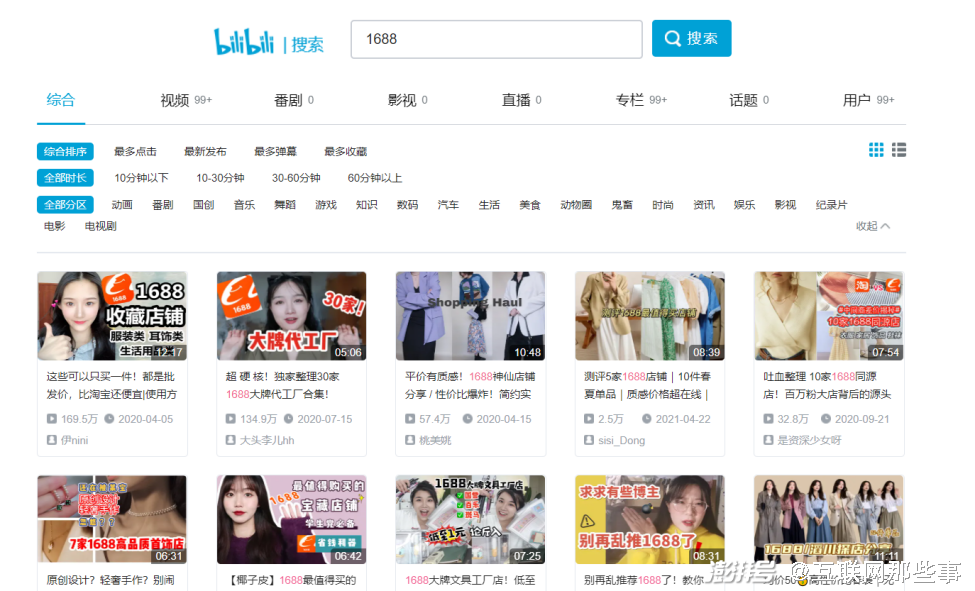Click the magnifier icon in the search button
This screenshot has height=591, width=975.
(673, 37)
